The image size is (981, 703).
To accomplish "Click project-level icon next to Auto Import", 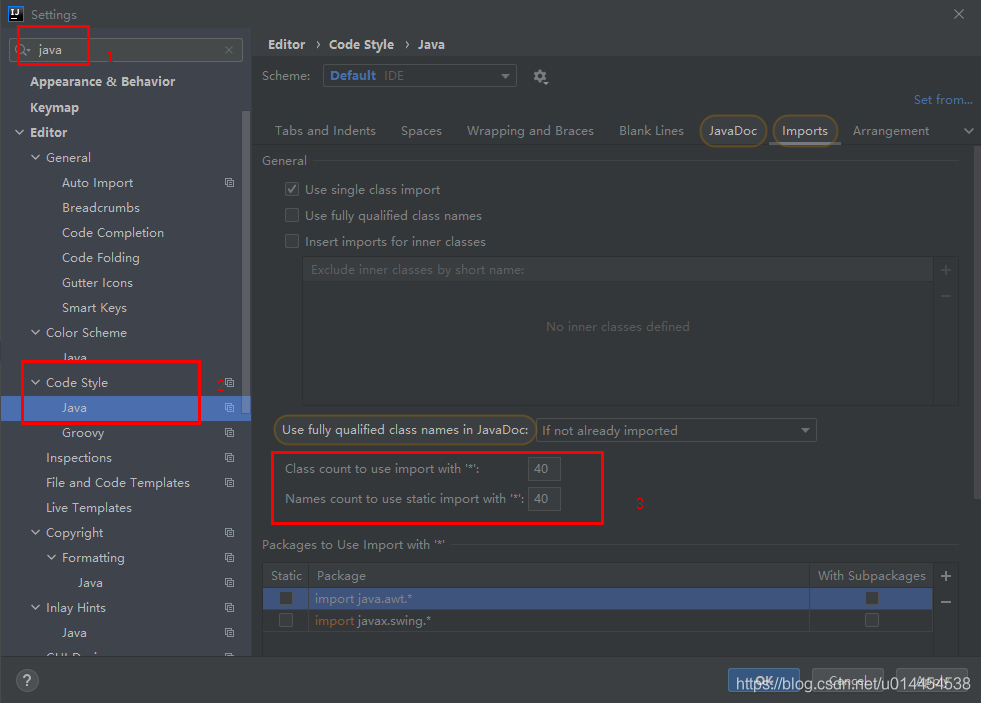I will (x=230, y=183).
